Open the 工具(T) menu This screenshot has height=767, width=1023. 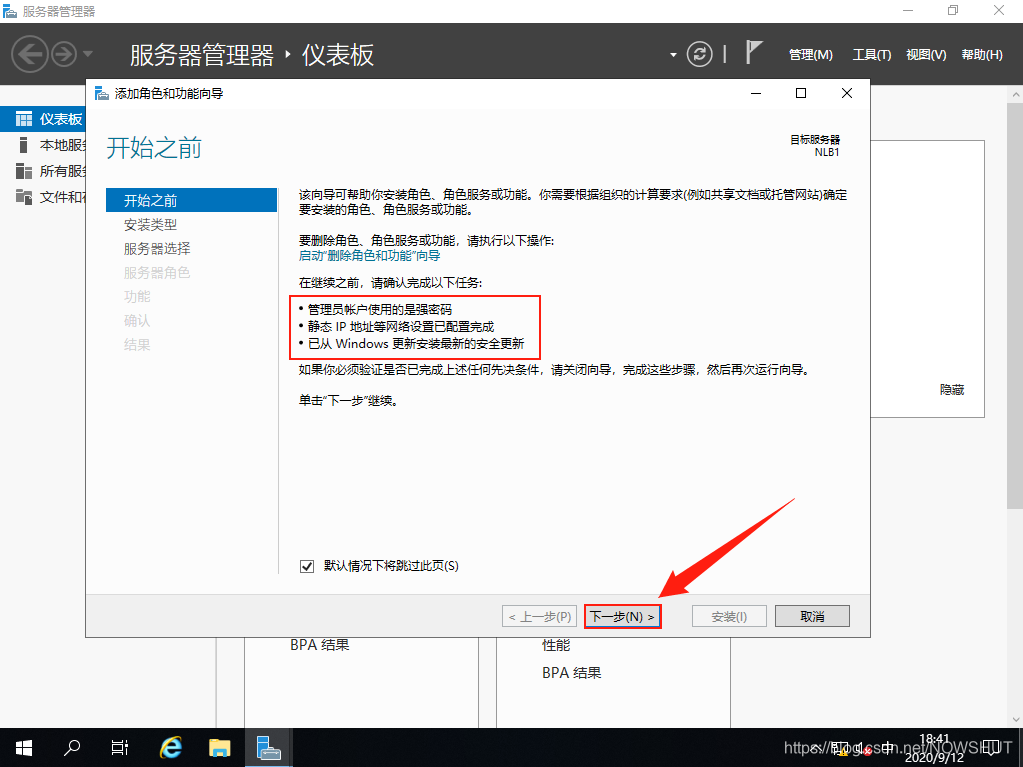(871, 55)
